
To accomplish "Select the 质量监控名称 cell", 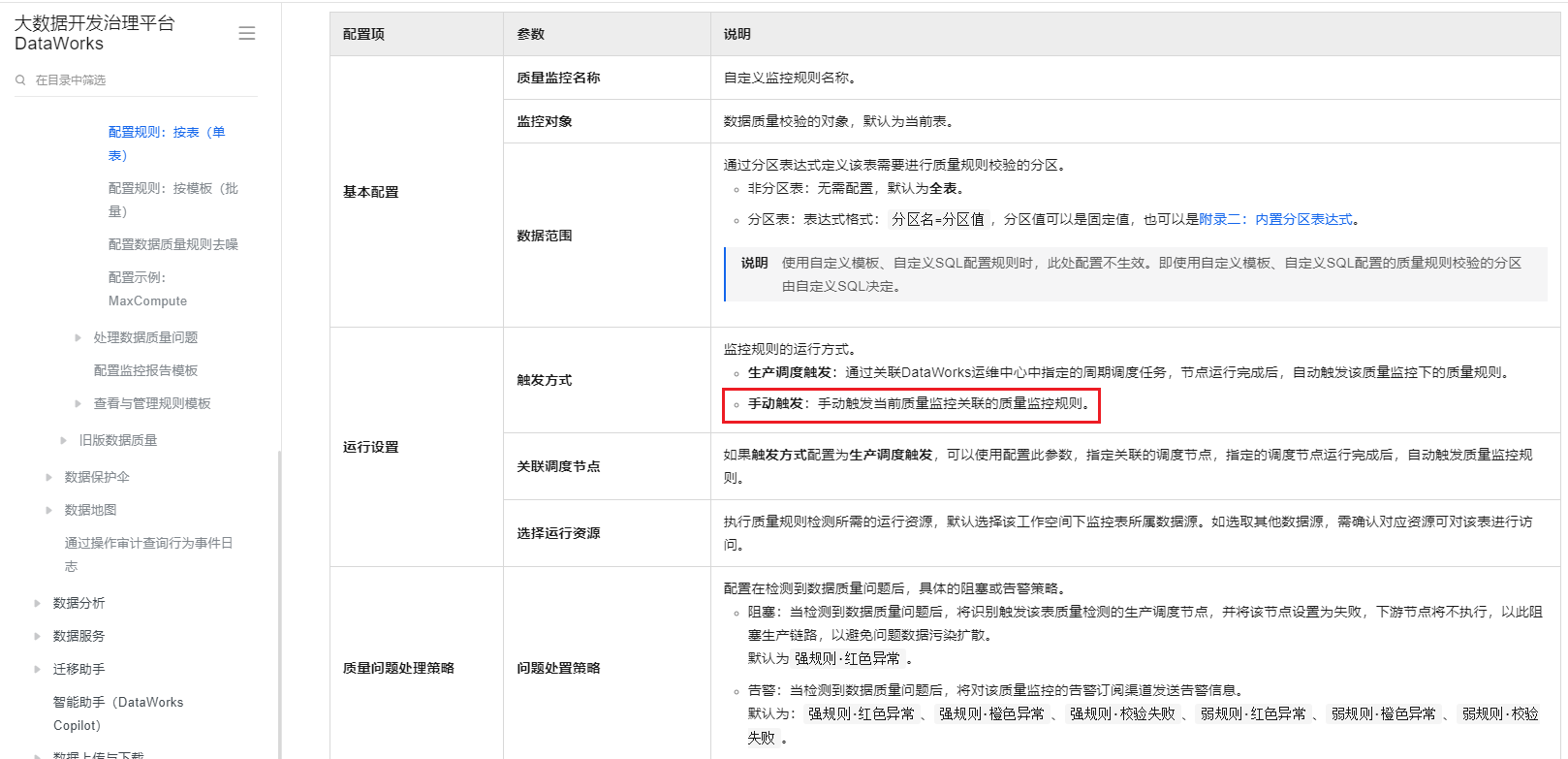I will click(x=607, y=78).
